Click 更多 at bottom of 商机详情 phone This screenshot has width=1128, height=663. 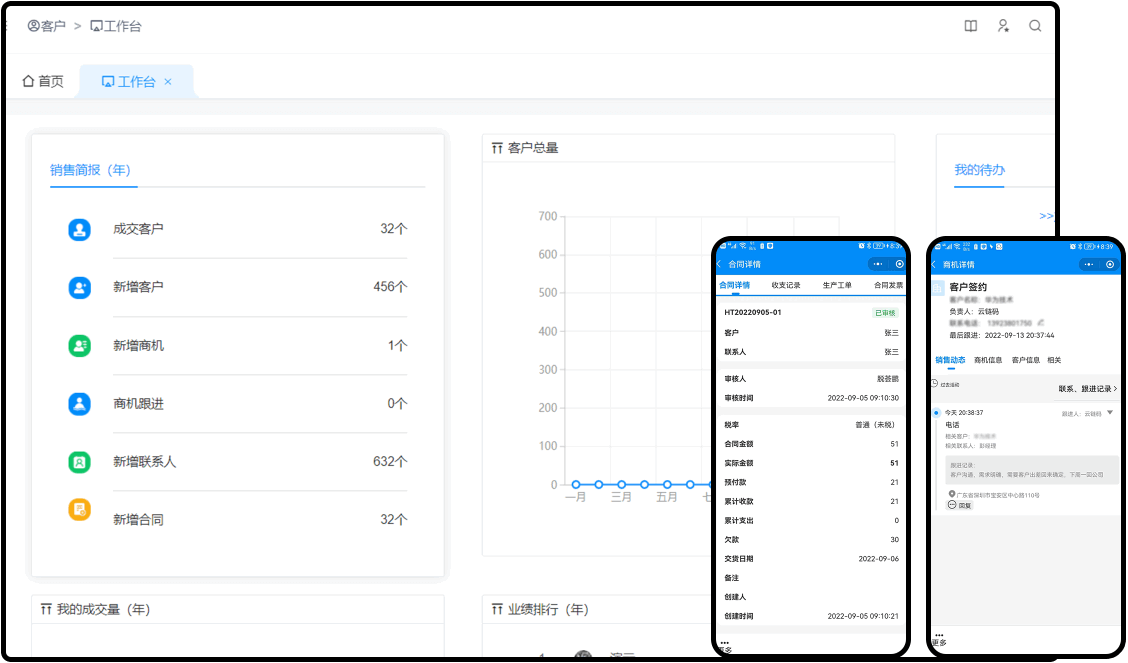[940, 639]
